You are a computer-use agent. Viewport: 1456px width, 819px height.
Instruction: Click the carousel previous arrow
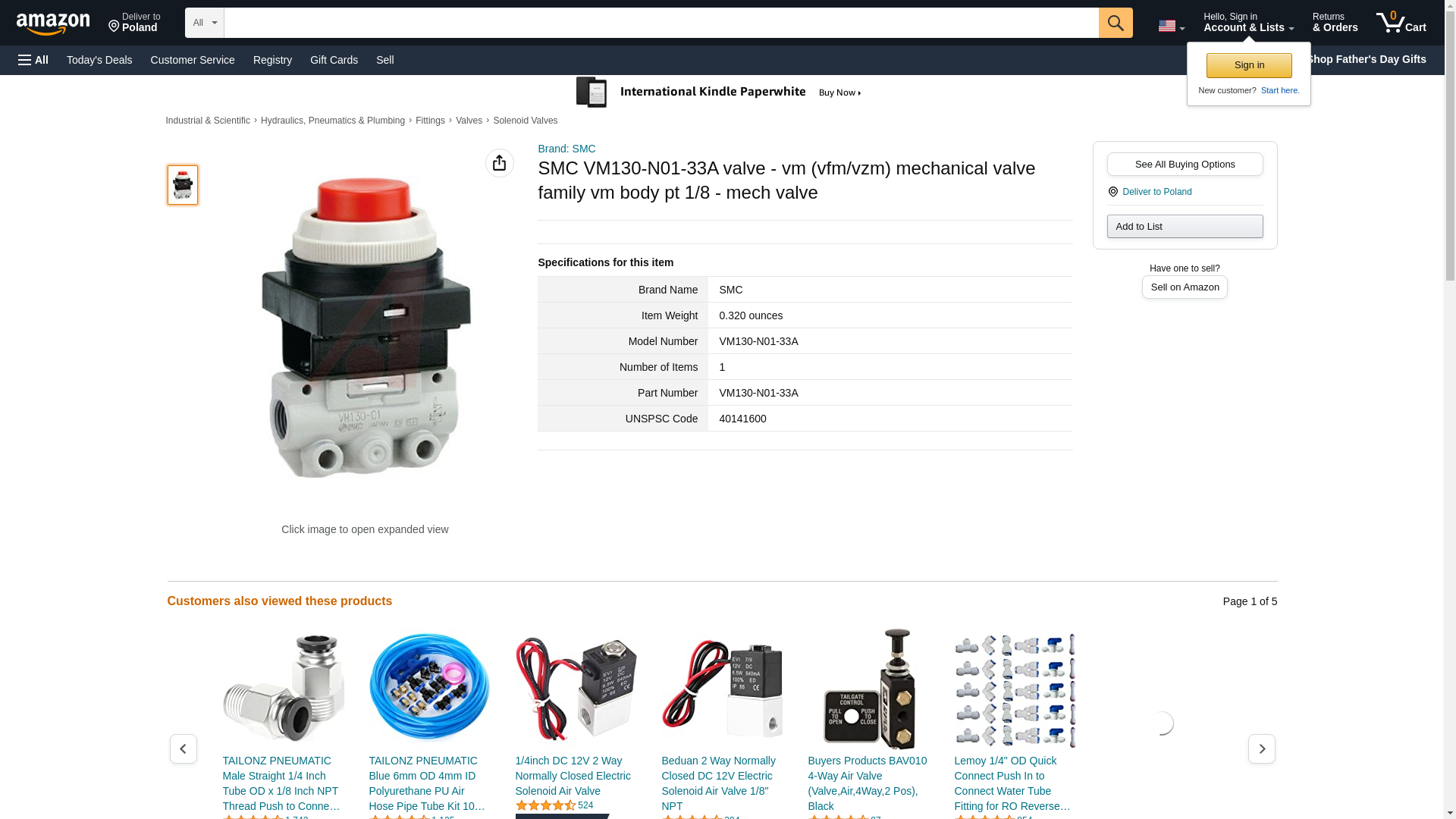point(183,748)
